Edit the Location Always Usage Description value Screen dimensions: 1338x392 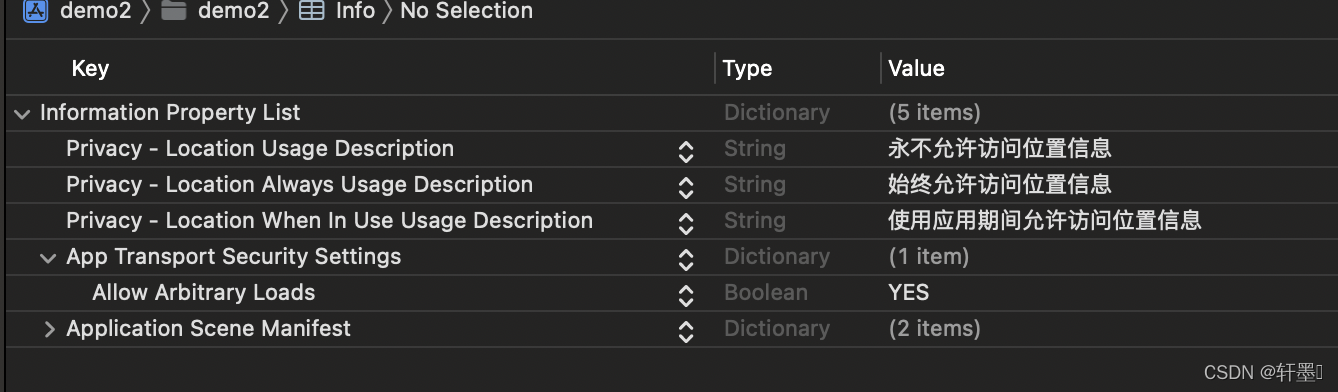(x=1000, y=185)
